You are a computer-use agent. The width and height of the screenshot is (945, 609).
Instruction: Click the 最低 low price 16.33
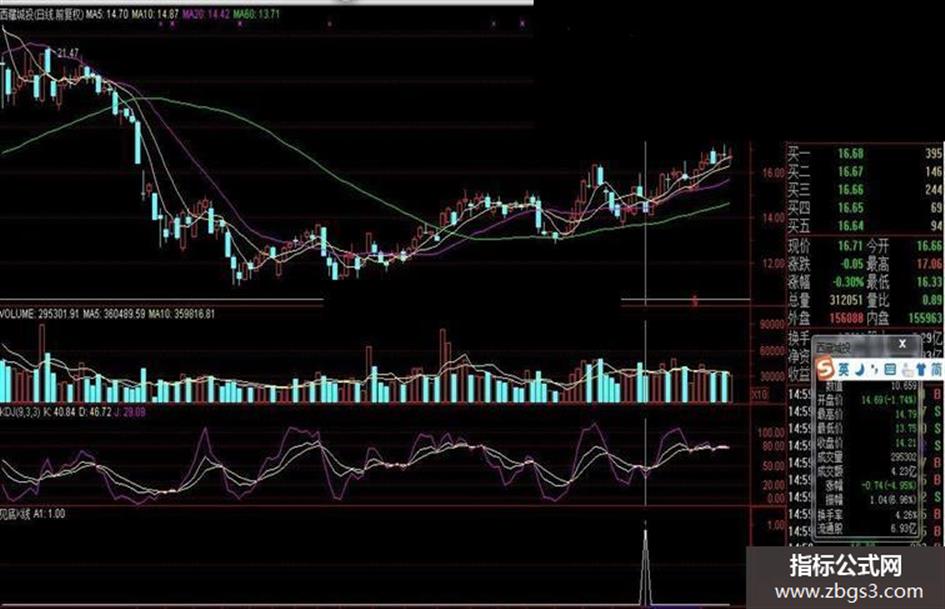929,282
